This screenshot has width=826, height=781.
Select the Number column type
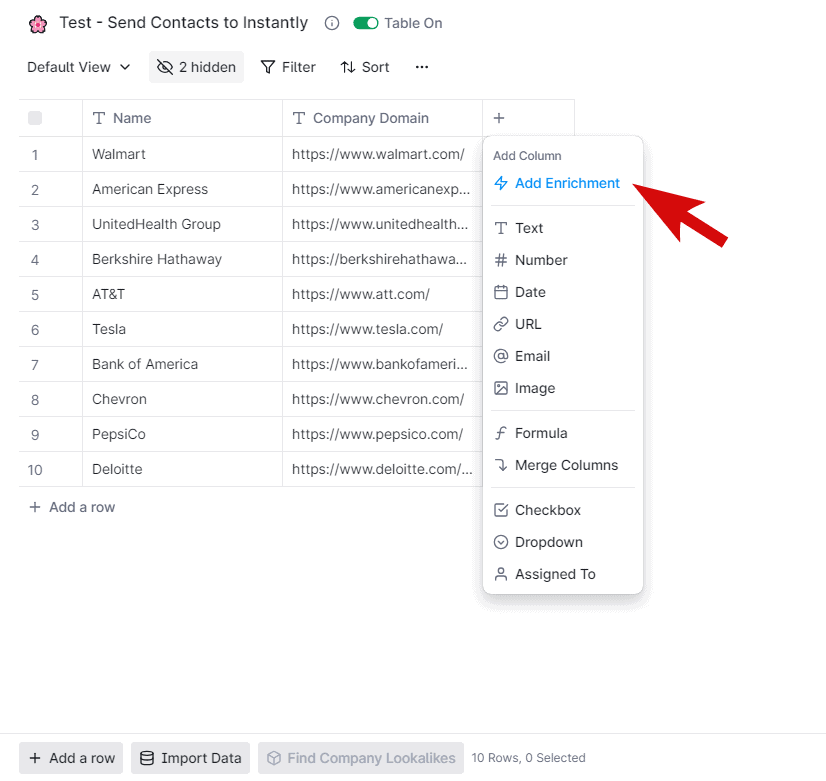(x=563, y=260)
